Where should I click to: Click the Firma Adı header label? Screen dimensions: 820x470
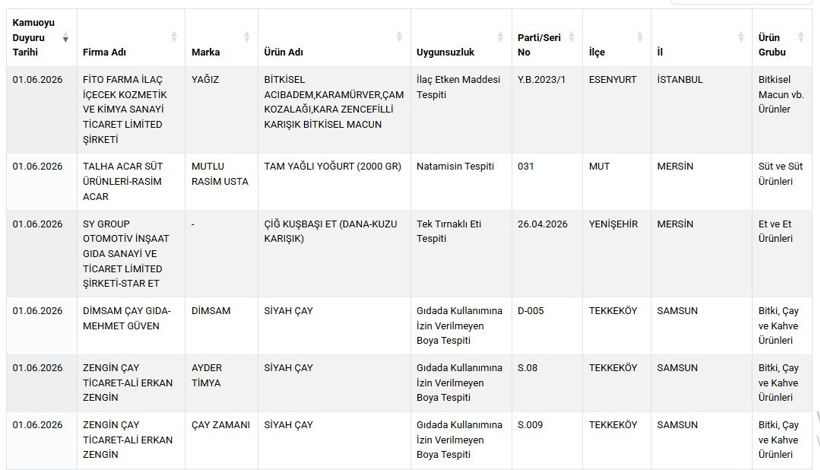tap(104, 52)
